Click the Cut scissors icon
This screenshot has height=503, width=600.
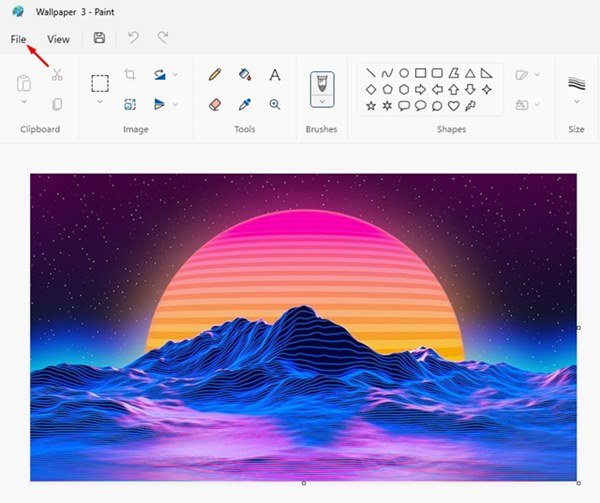(x=57, y=74)
